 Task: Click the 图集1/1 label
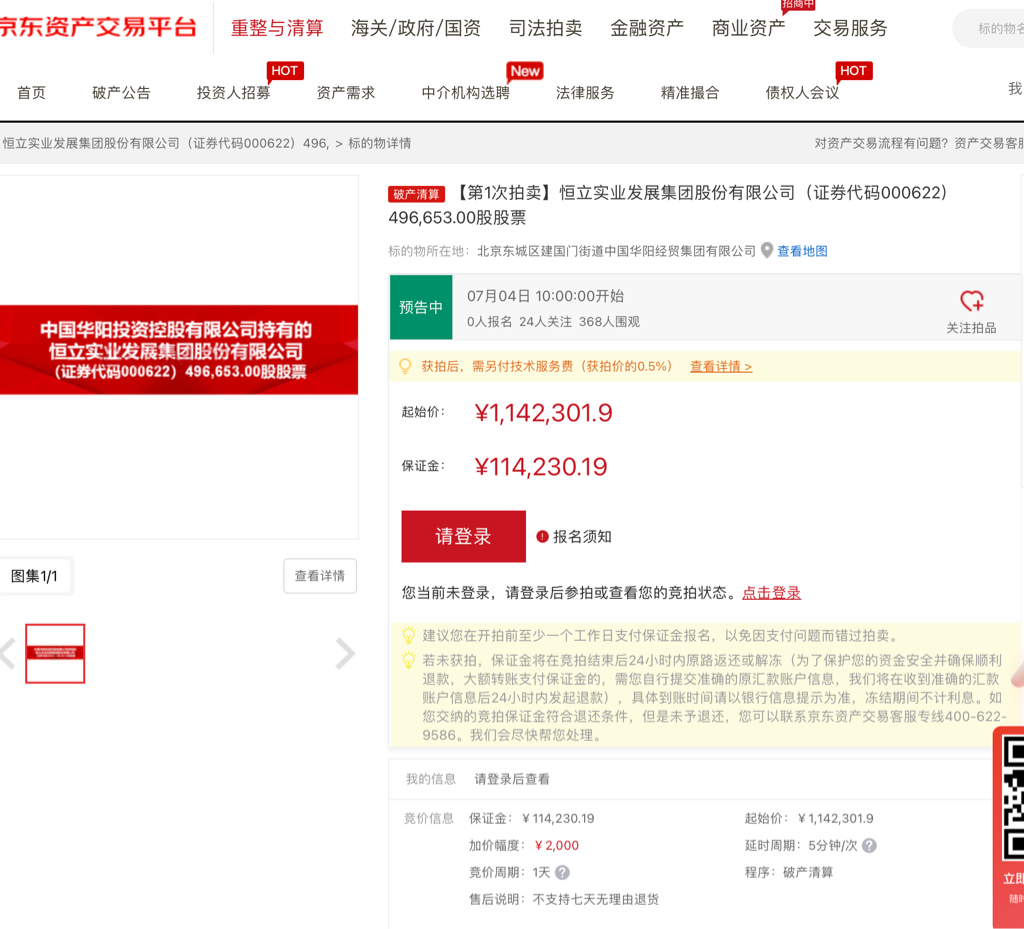click(35, 576)
